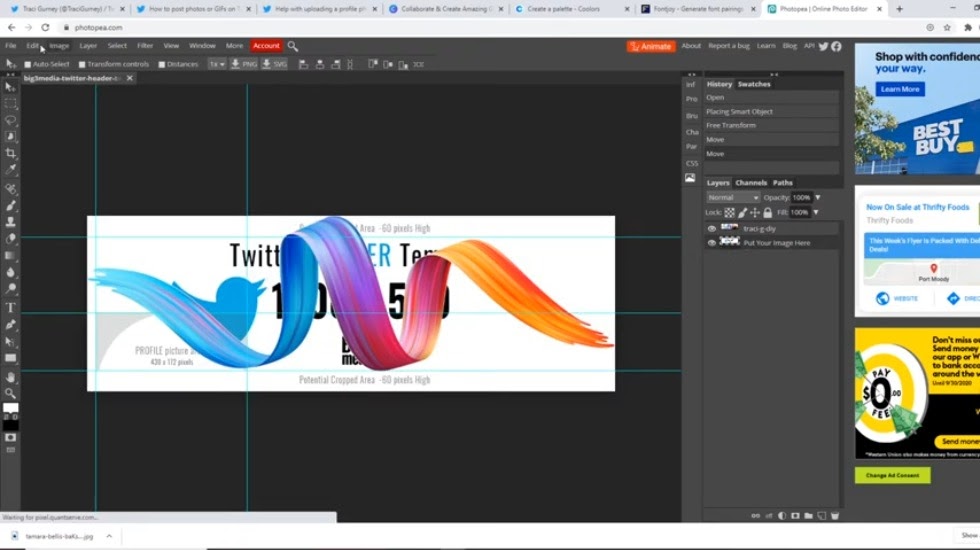The image size is (980, 550).
Task: Toggle lock position icon
Action: coord(755,212)
